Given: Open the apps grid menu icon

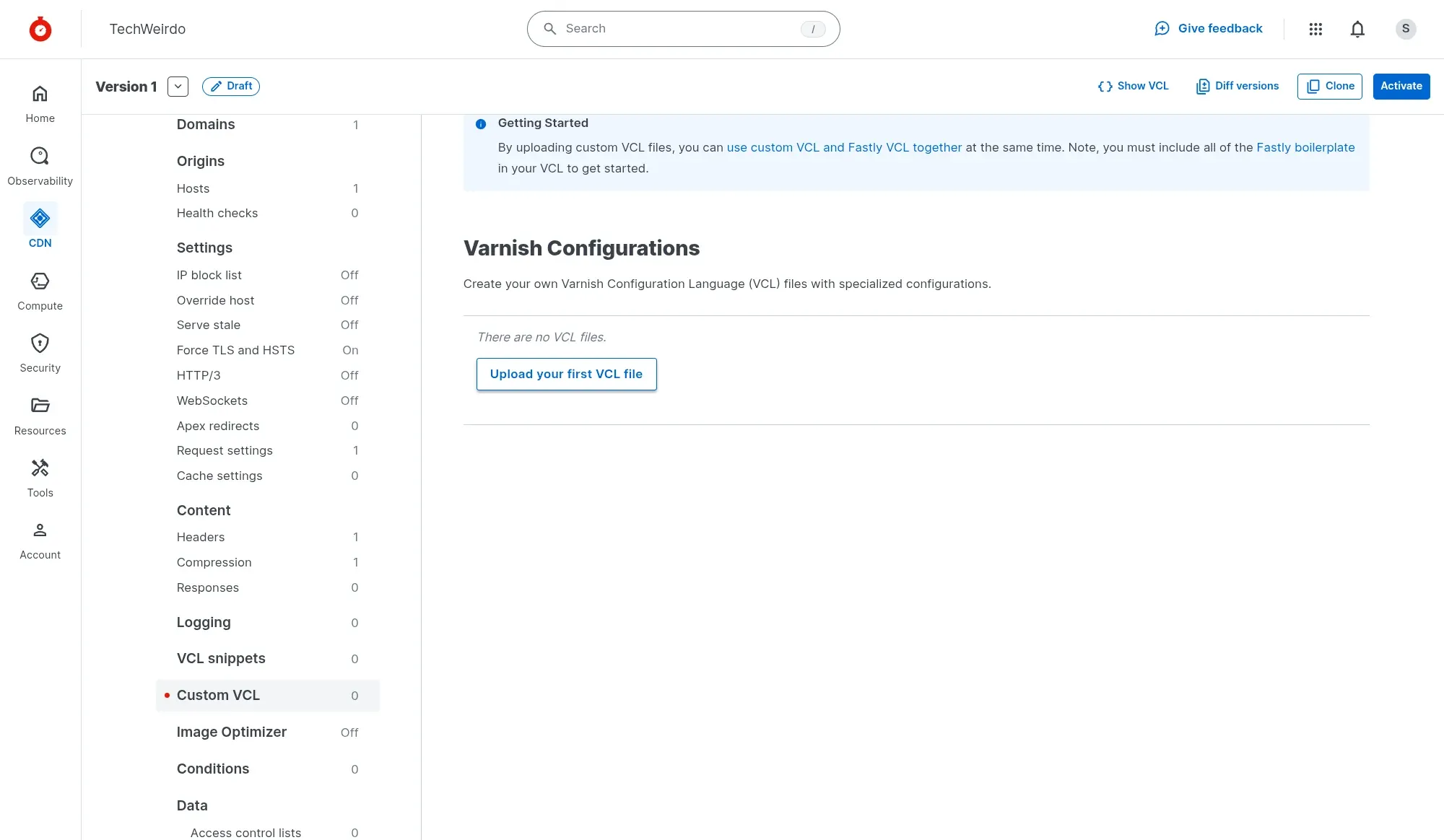Looking at the screenshot, I should 1315,29.
